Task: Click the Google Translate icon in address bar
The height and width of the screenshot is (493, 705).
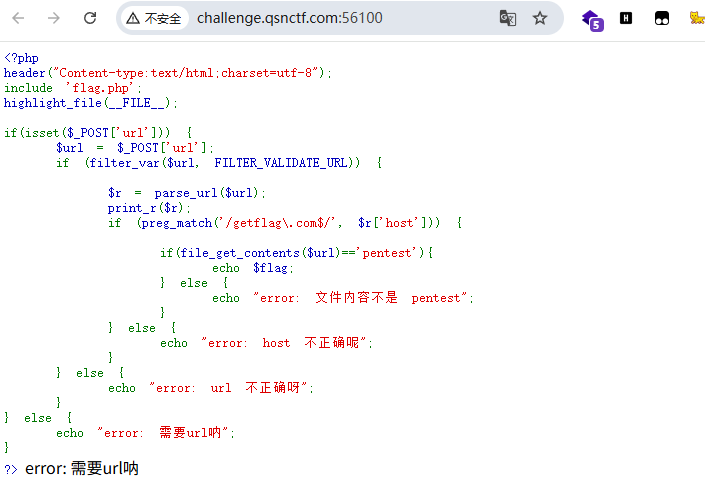Action: [508, 18]
